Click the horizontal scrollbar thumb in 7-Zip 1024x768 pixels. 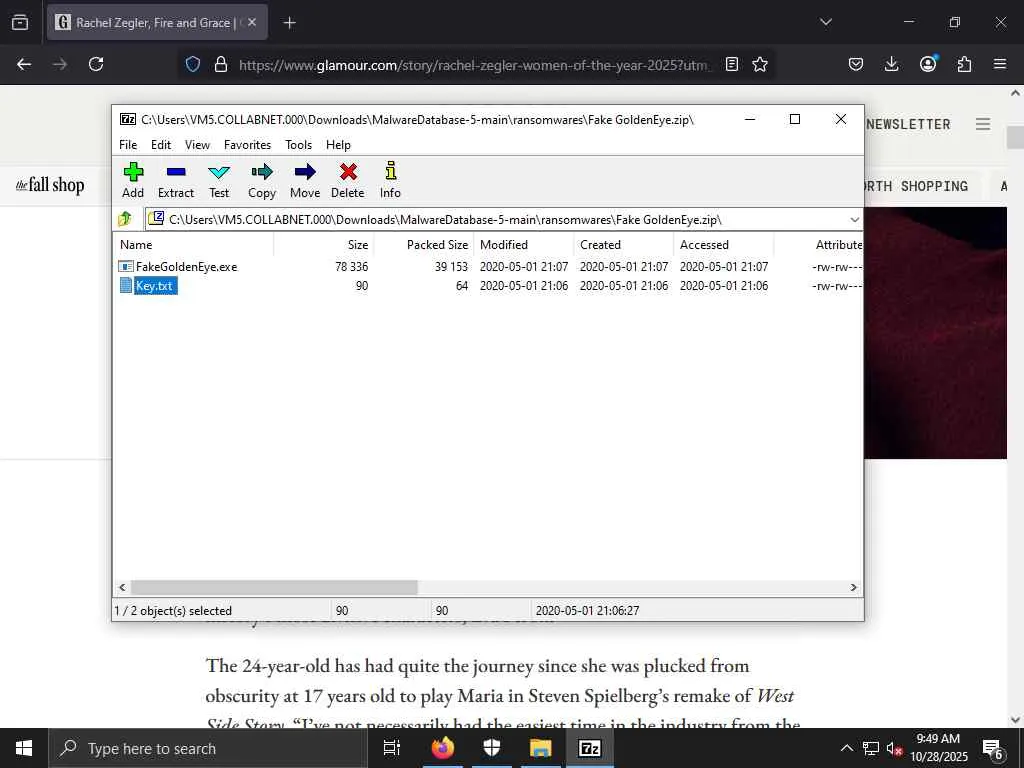pyautogui.click(x=274, y=588)
